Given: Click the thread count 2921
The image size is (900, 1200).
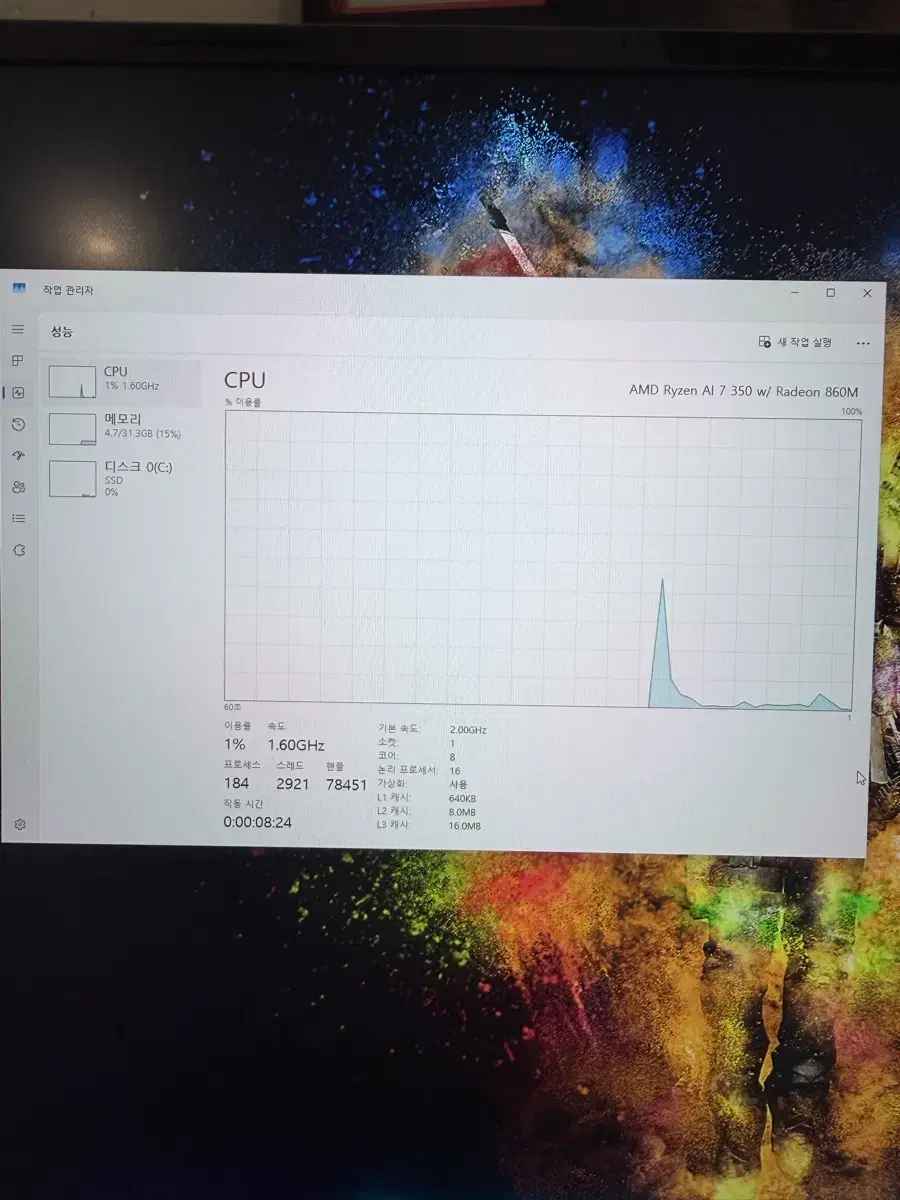Looking at the screenshot, I should (293, 784).
